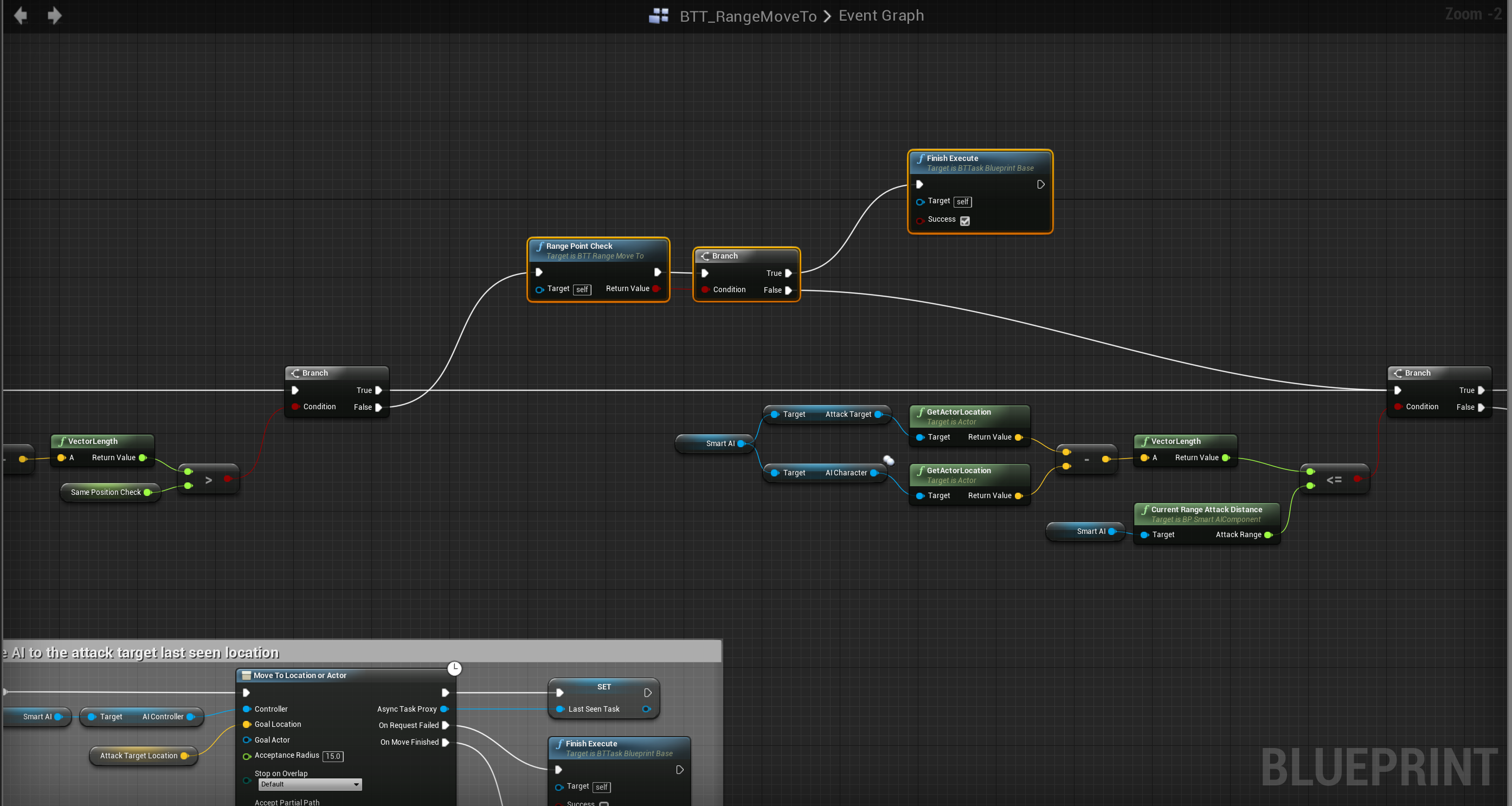Select the Same Position Check variable node
1512x806 pixels.
pos(106,492)
